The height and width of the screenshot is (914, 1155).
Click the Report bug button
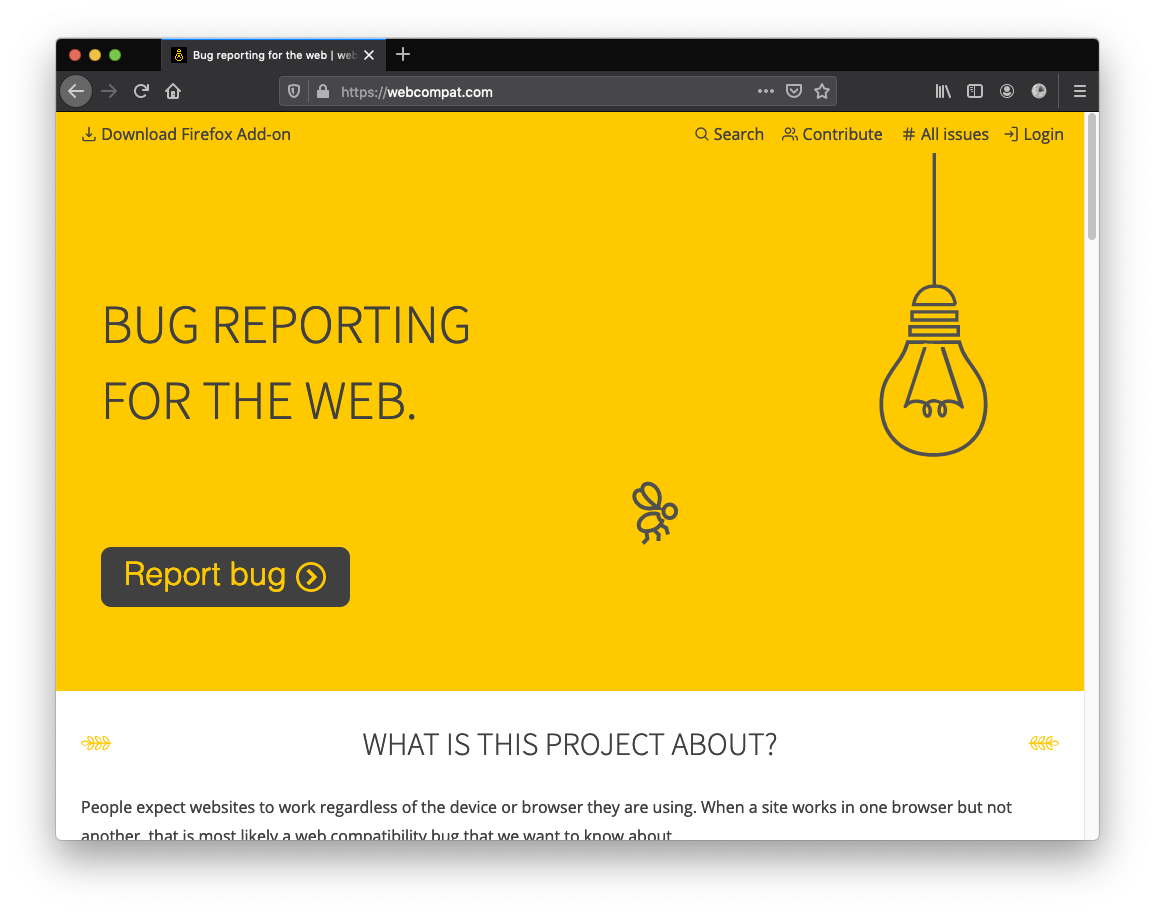click(x=225, y=576)
